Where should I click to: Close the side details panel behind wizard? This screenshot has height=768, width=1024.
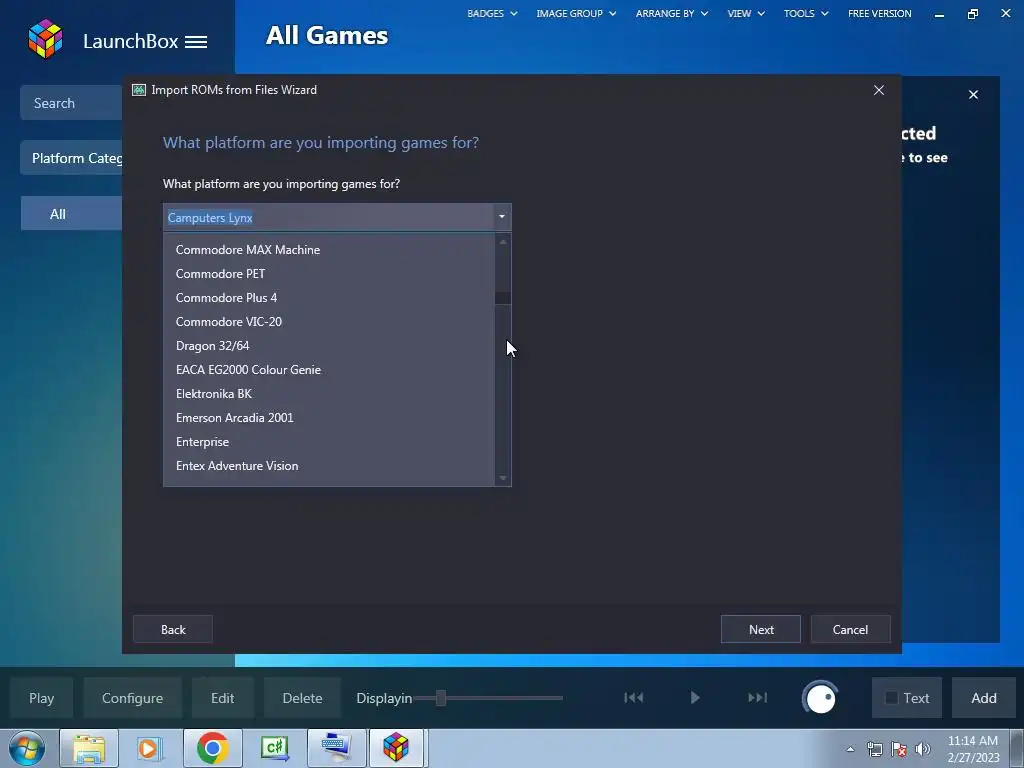tap(973, 95)
